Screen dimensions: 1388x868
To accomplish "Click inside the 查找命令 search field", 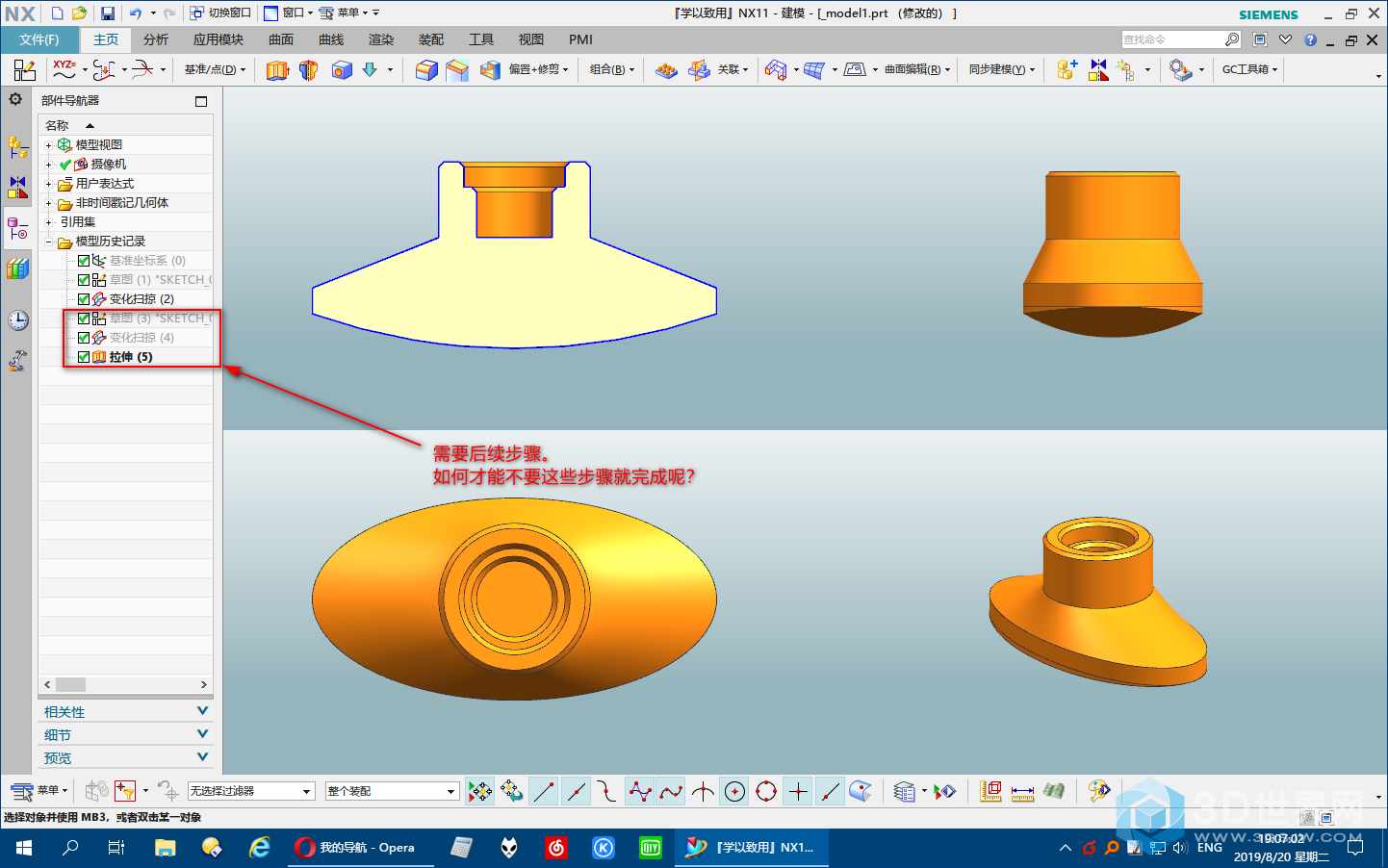I will click(1171, 39).
